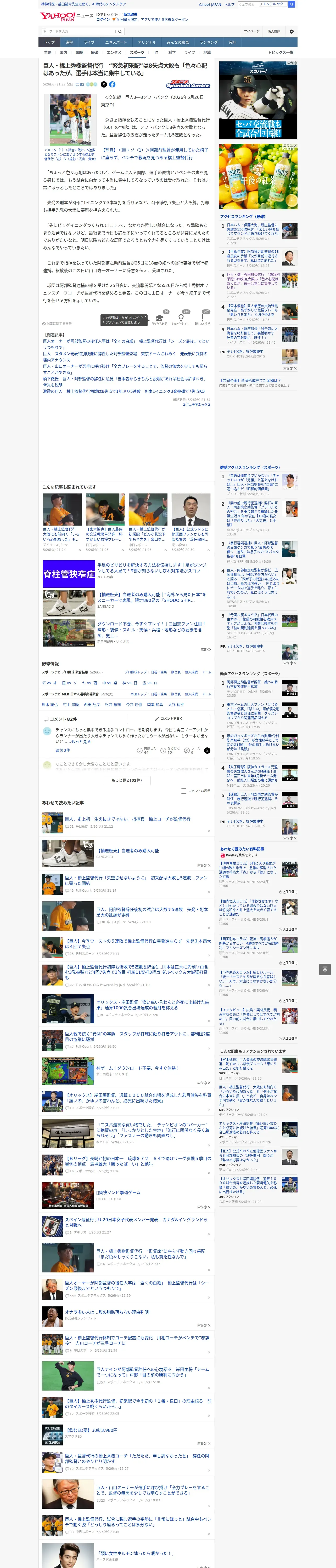Select the 速報 navigation tab
This screenshot has height=1568, width=336.
pyautogui.click(x=69, y=43)
